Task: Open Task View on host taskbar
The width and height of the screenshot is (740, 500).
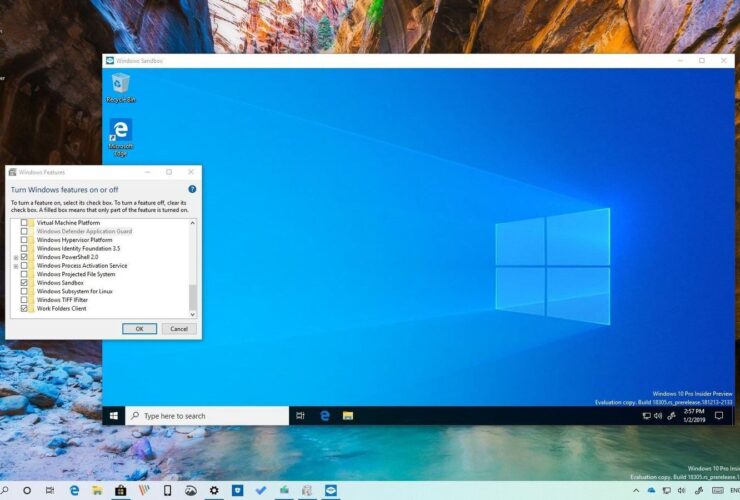Action: (x=50, y=491)
